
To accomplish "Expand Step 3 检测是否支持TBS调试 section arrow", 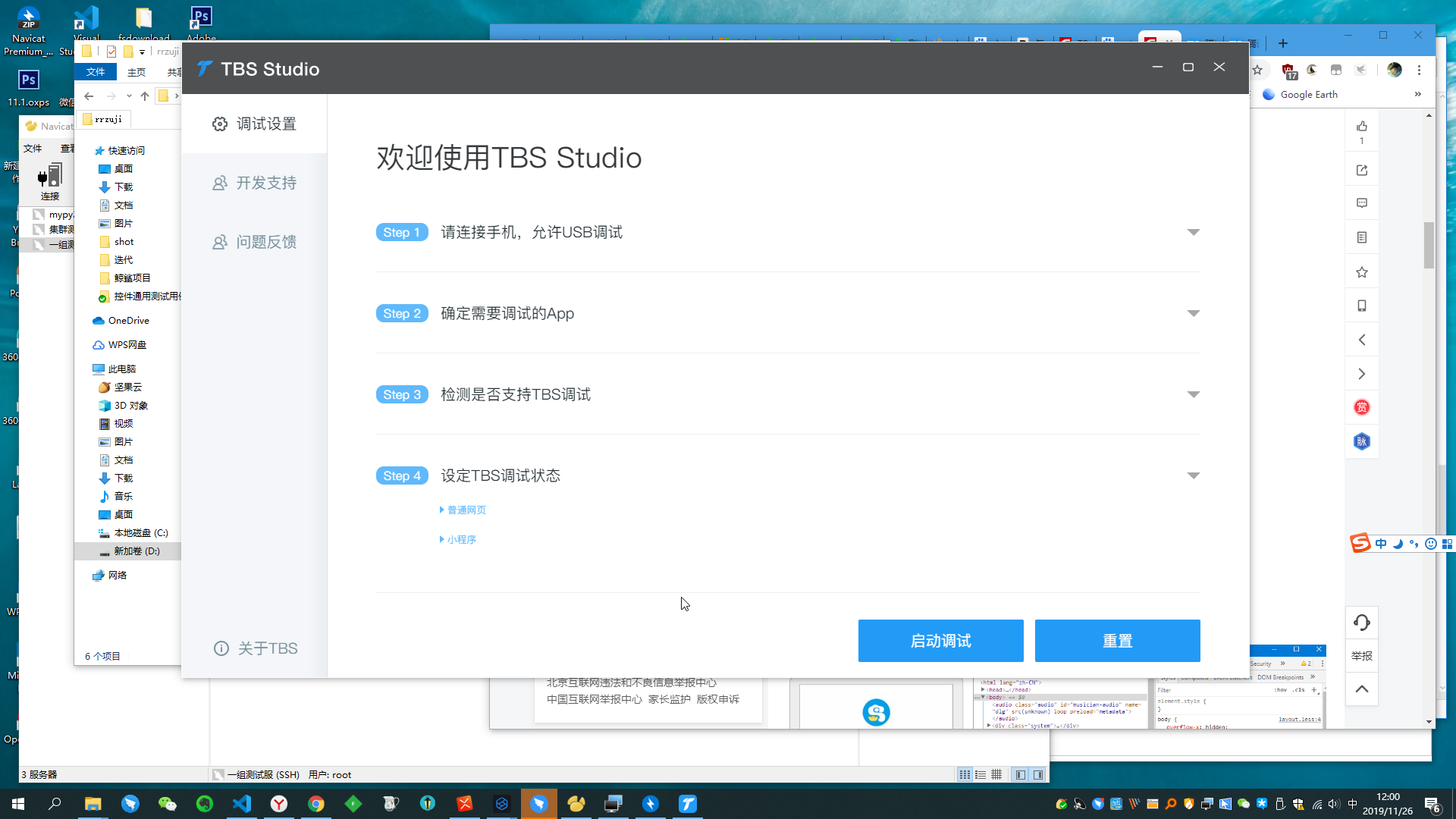I will pos(1194,394).
